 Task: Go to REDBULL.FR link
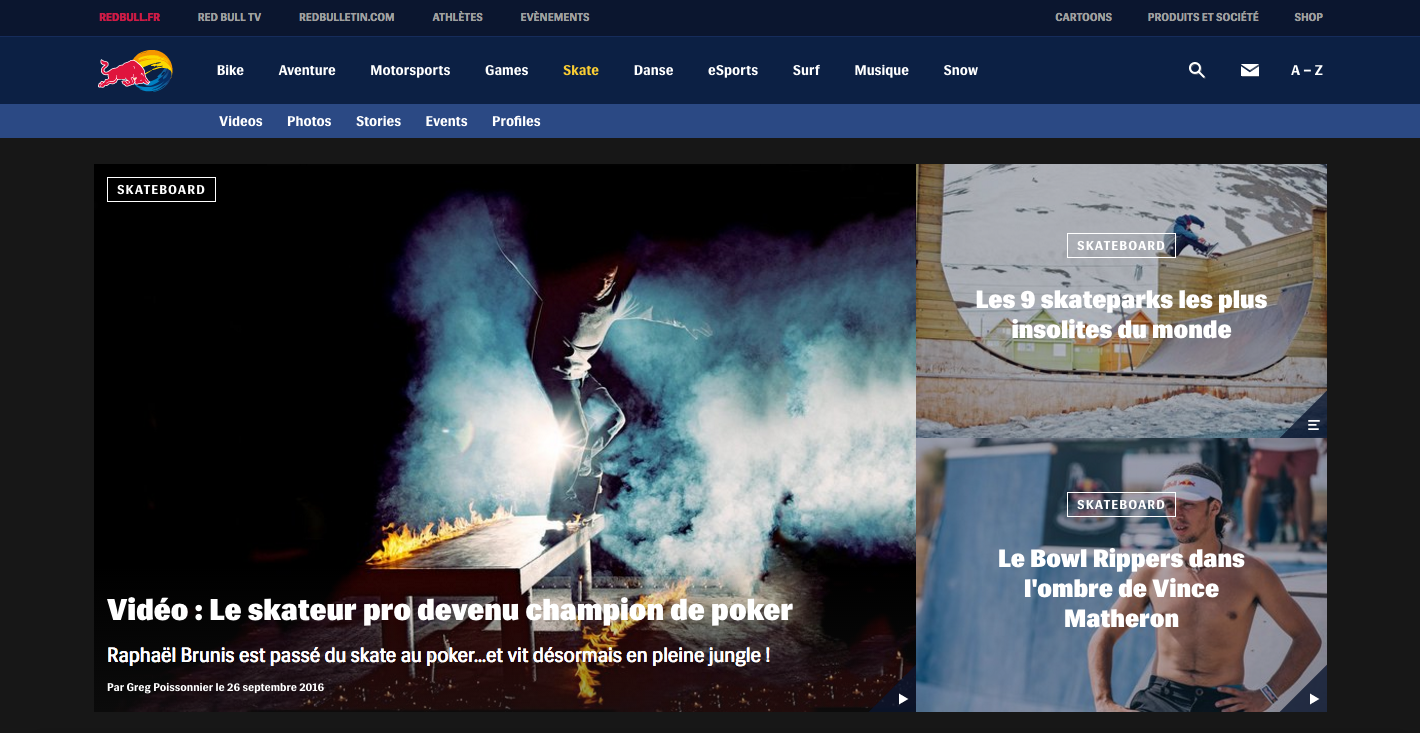(x=129, y=17)
